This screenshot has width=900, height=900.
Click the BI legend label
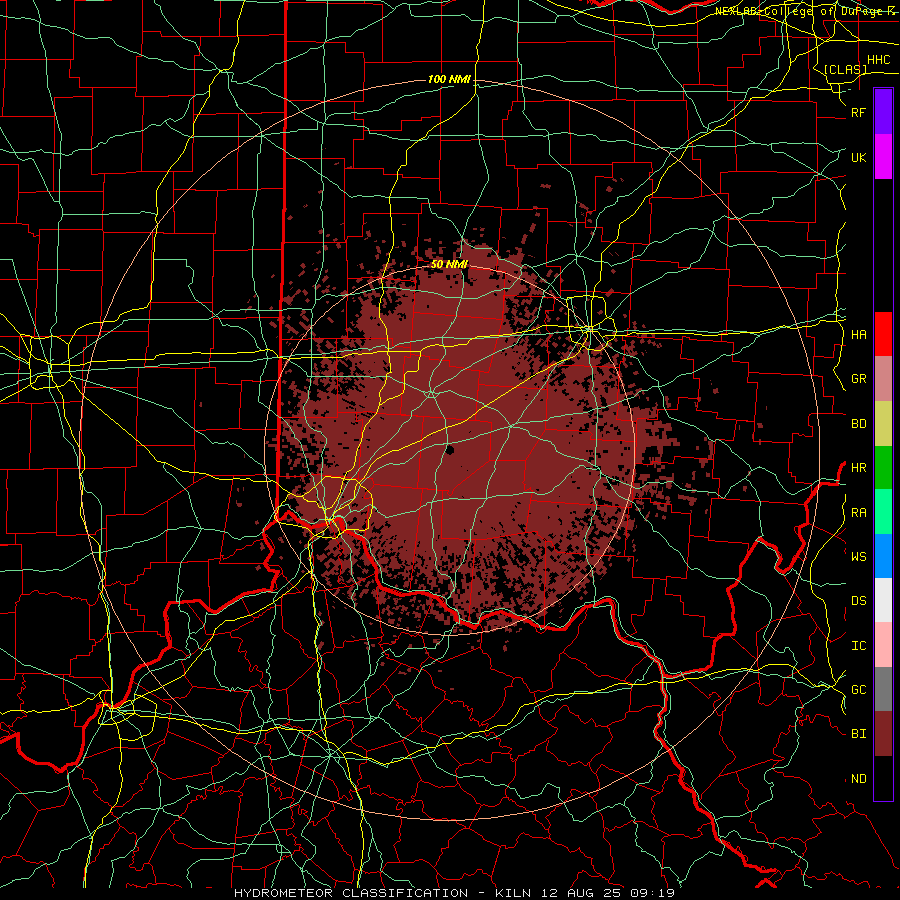(x=858, y=734)
